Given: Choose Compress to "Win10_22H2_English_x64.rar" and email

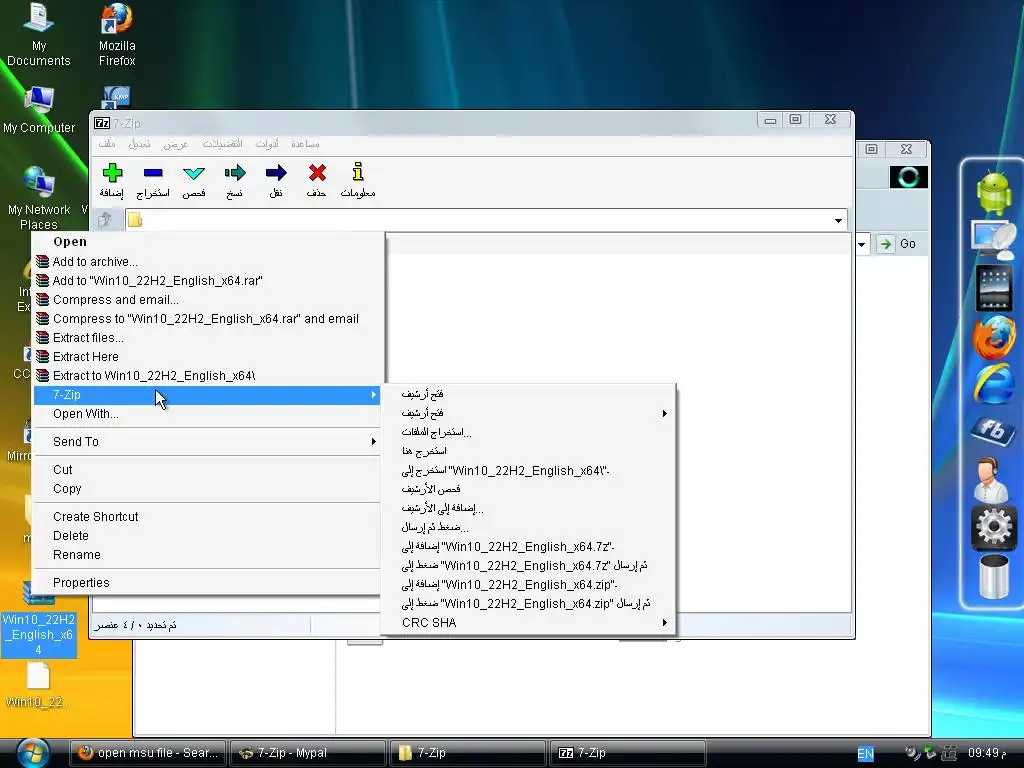Looking at the screenshot, I should [x=206, y=319].
